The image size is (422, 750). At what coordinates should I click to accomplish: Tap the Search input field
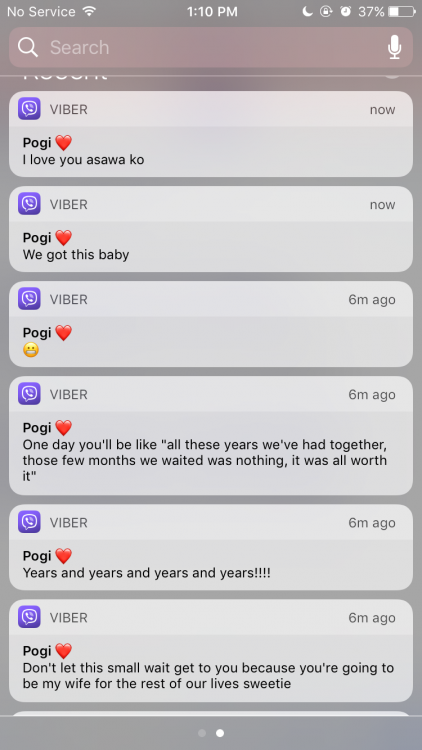pyautogui.click(x=211, y=47)
